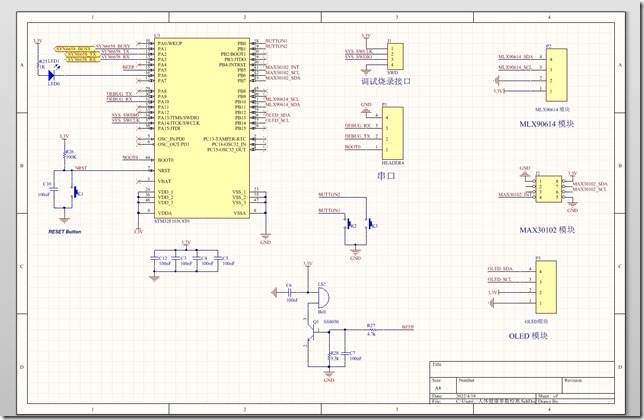The width and height of the screenshot is (644, 420).
Task: Click the 3.3V power symbol above capacitors C12–C5
Action: 186,244
